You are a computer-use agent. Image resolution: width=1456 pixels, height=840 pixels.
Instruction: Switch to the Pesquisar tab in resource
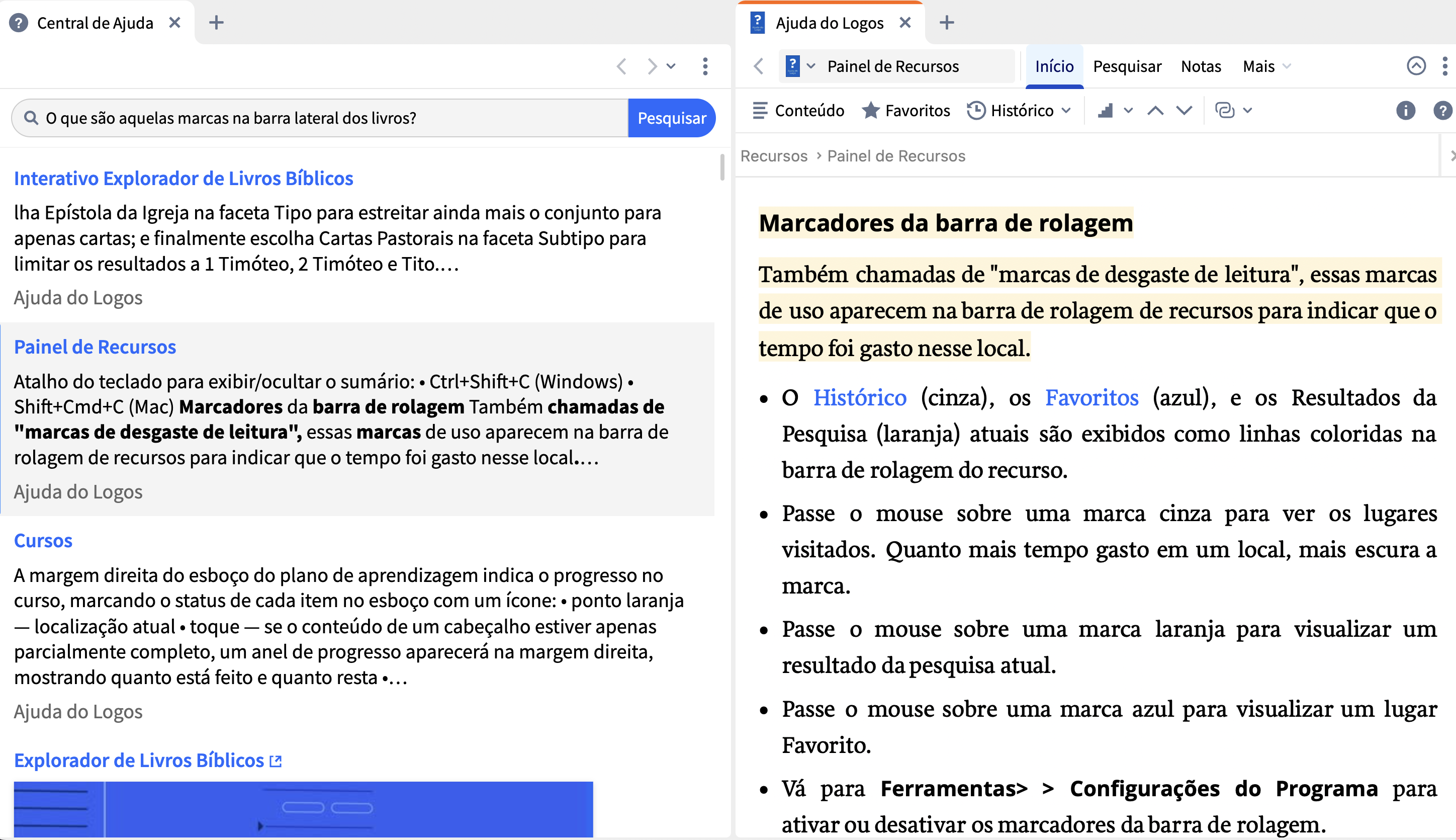pyautogui.click(x=1127, y=66)
